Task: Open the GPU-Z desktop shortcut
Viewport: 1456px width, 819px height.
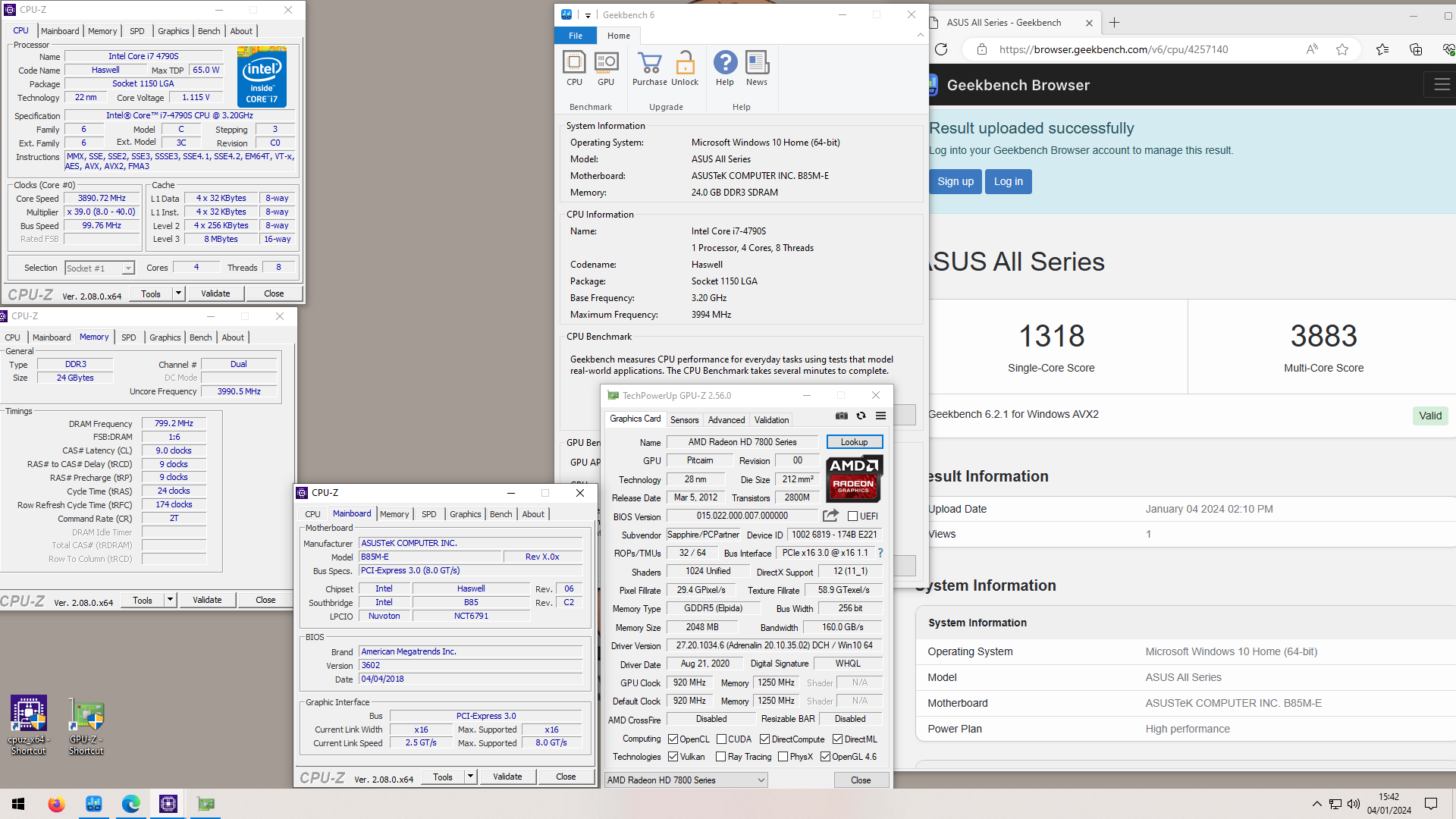Action: coord(86,725)
